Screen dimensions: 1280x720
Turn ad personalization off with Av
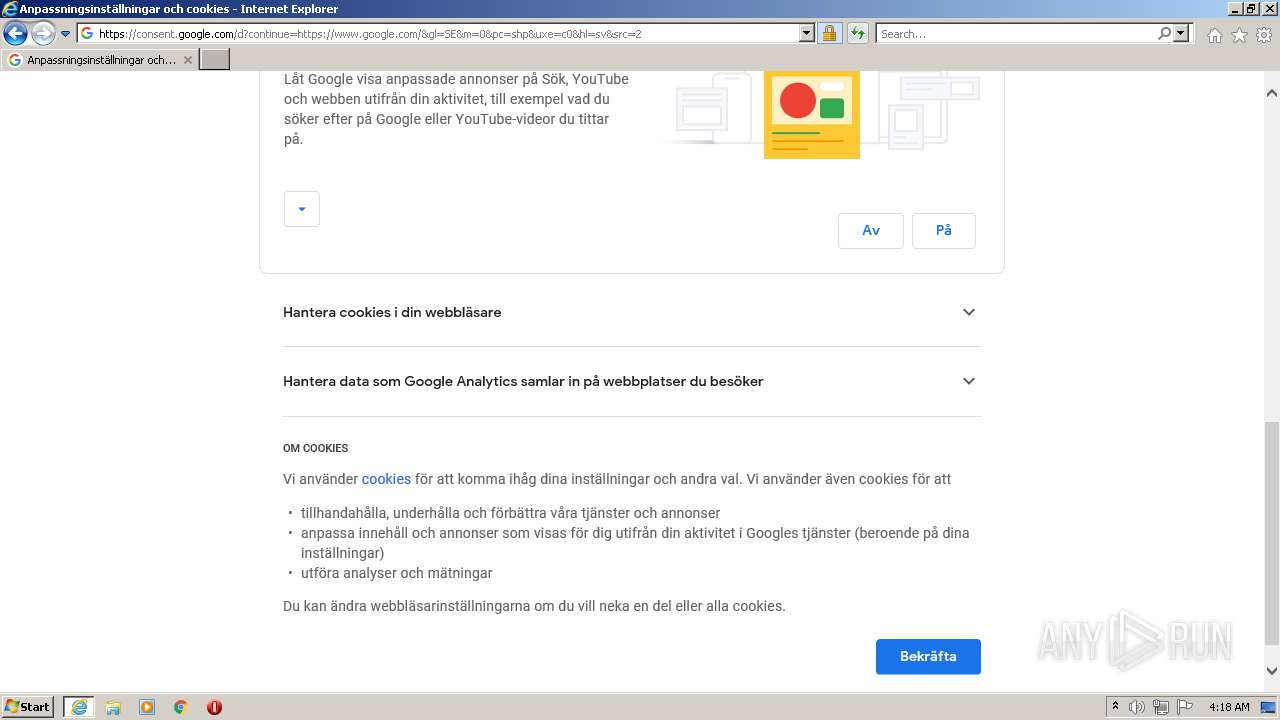pos(871,230)
